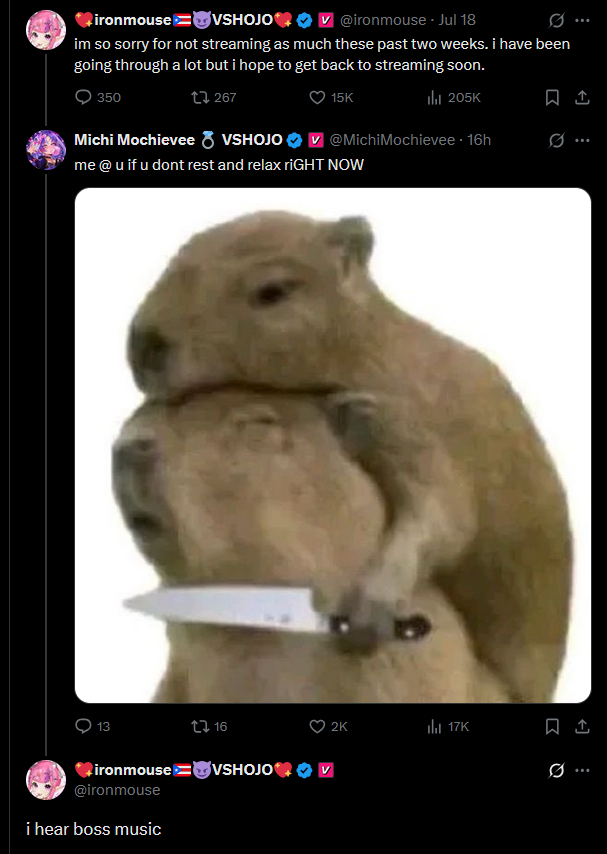Open @MichiMochievee profile handle link
607x854 pixels.
392,140
